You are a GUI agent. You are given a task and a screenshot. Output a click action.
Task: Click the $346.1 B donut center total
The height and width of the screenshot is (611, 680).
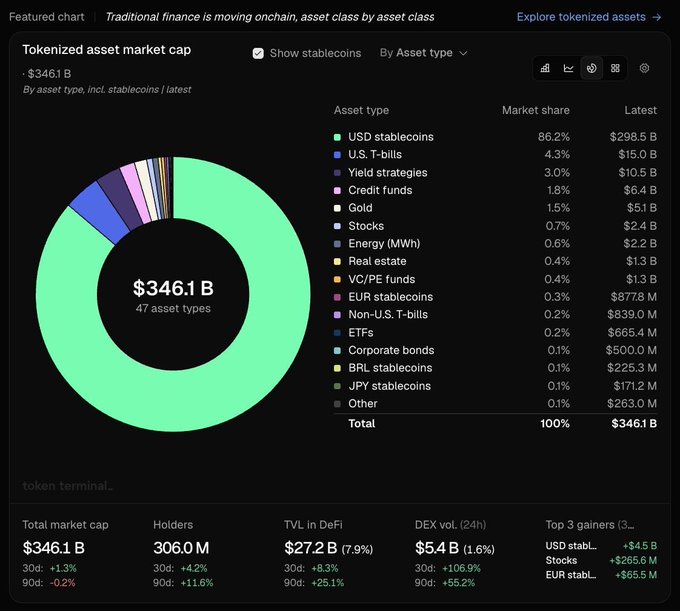click(173, 288)
